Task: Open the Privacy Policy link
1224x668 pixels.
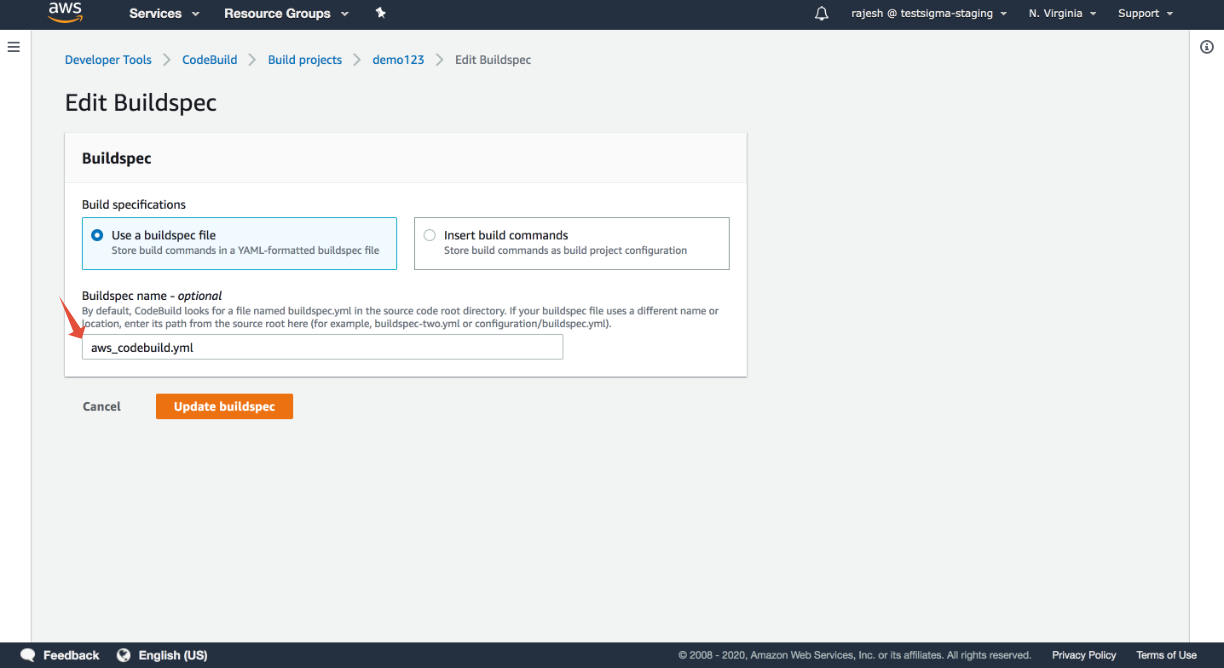Action: click(x=1083, y=655)
